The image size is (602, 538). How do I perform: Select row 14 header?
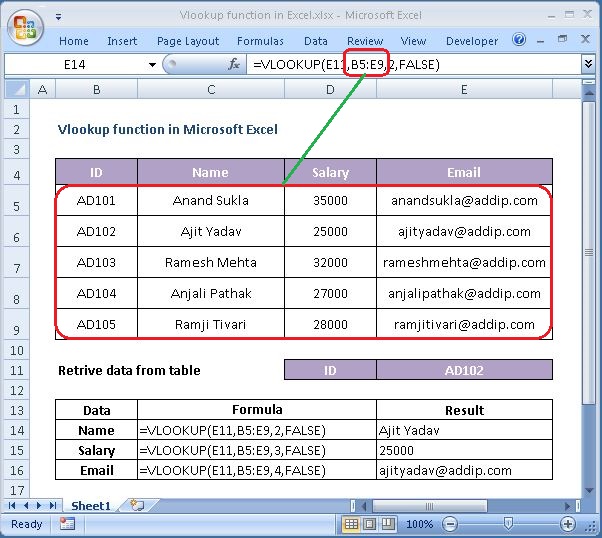point(17,430)
